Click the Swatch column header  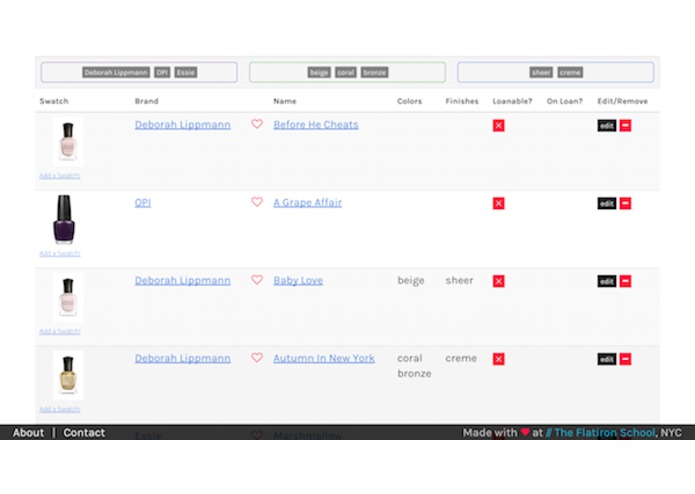(54, 101)
